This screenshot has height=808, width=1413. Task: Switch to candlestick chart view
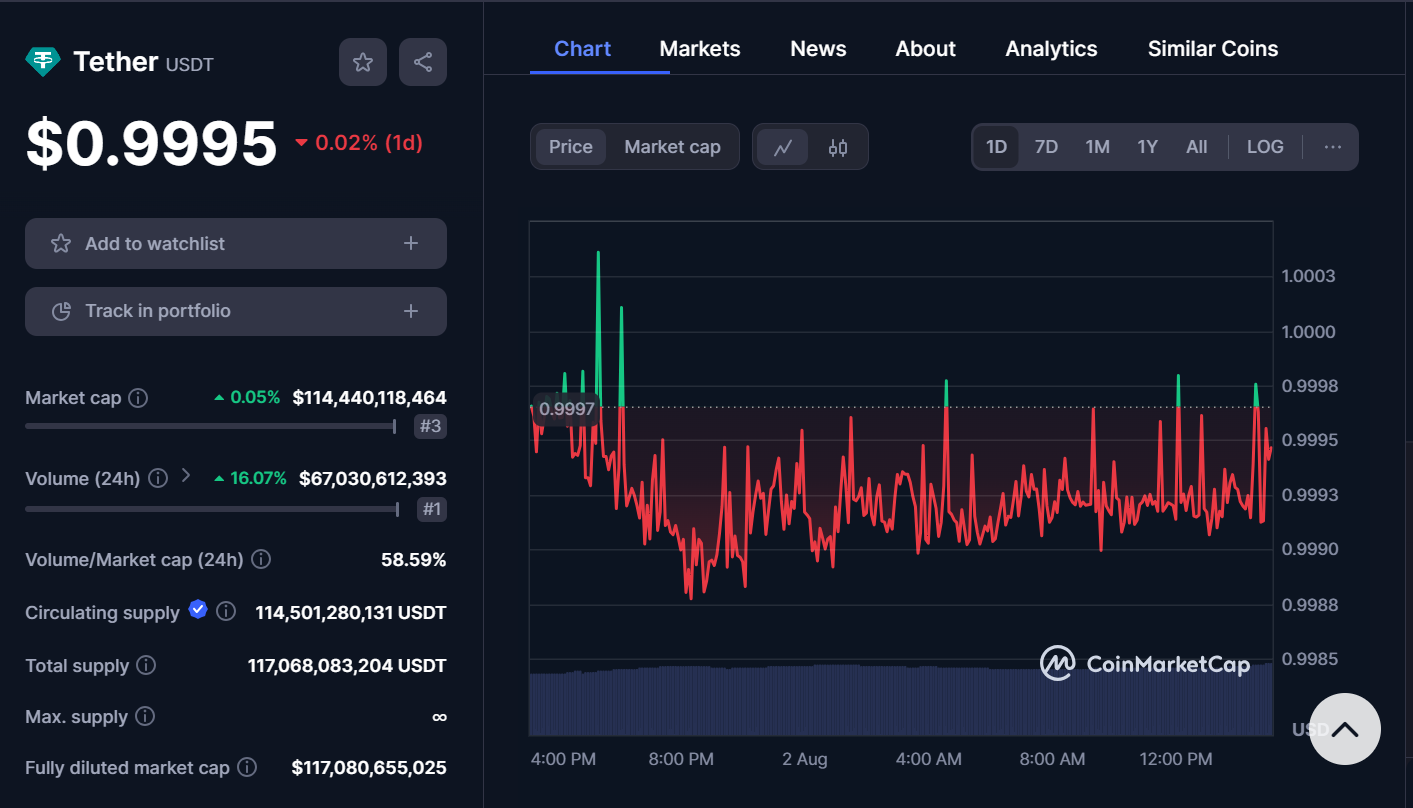(x=838, y=147)
